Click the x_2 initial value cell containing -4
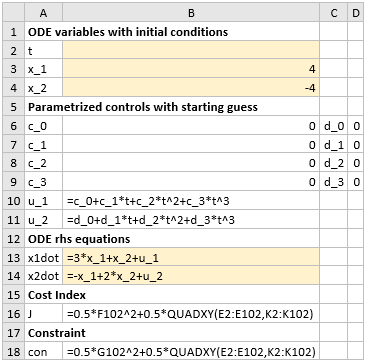Viewport: 367px width, 362px height. [191, 89]
